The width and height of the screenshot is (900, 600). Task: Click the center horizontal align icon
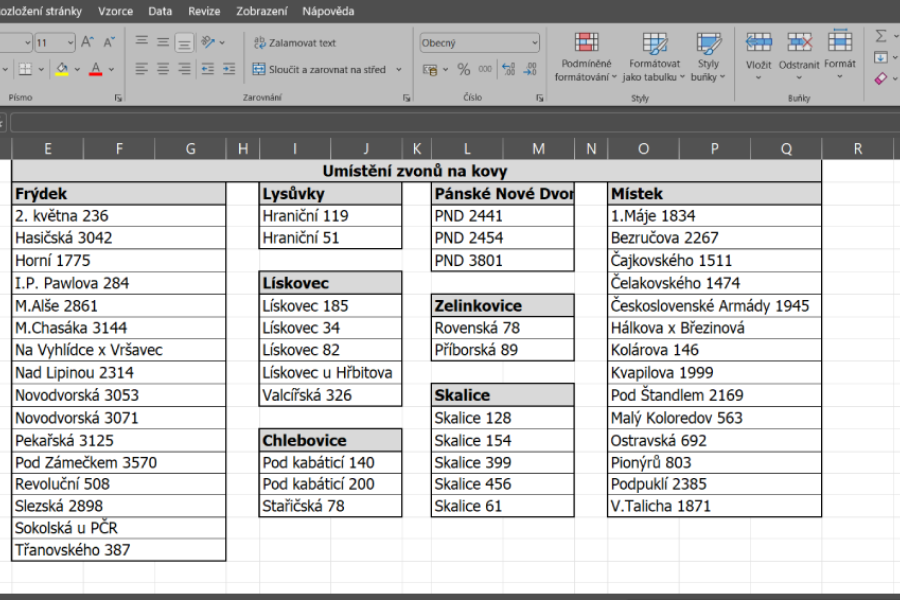pos(162,70)
